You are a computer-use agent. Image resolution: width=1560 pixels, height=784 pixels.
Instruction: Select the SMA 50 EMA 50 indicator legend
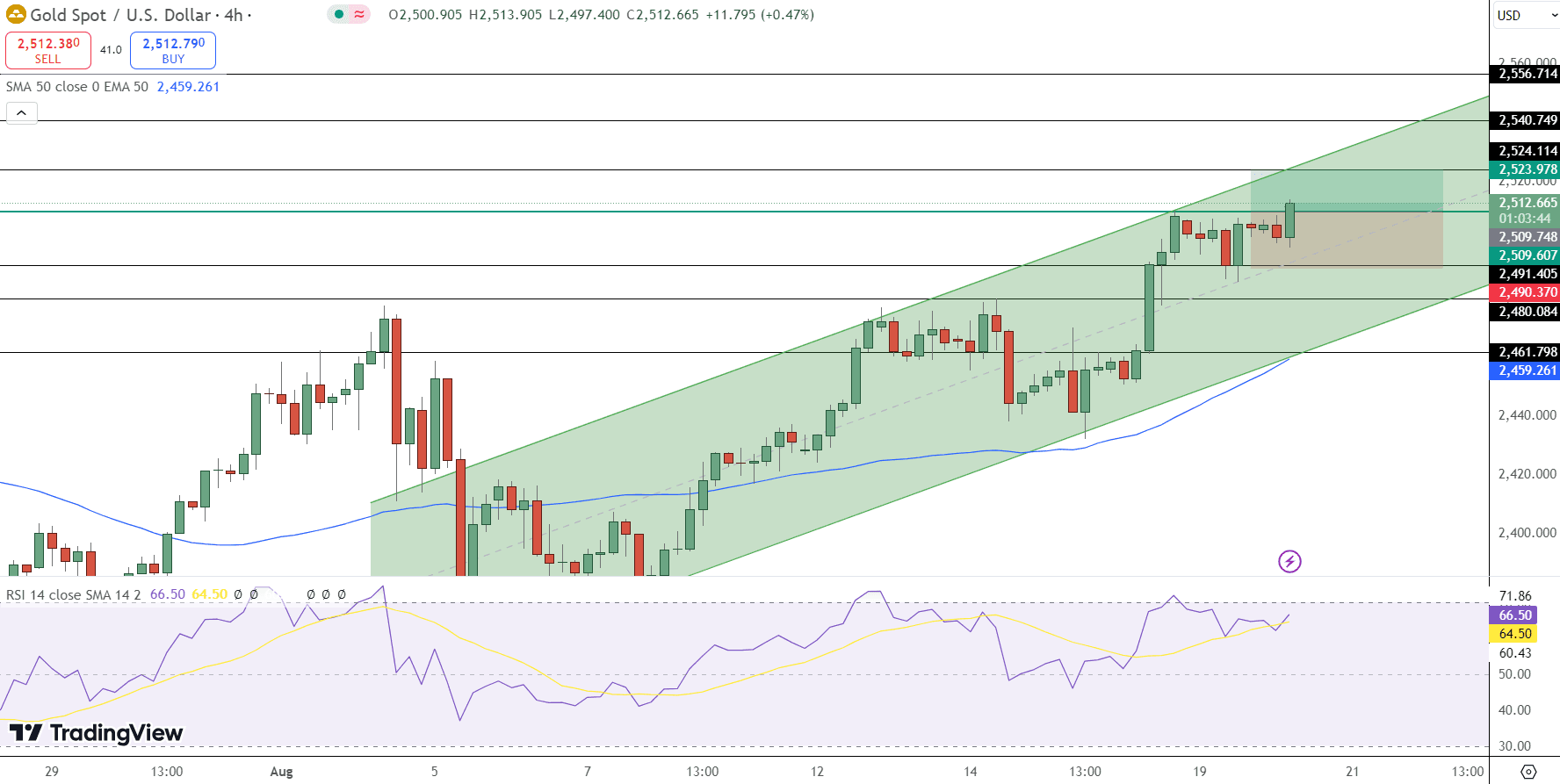[x=77, y=87]
